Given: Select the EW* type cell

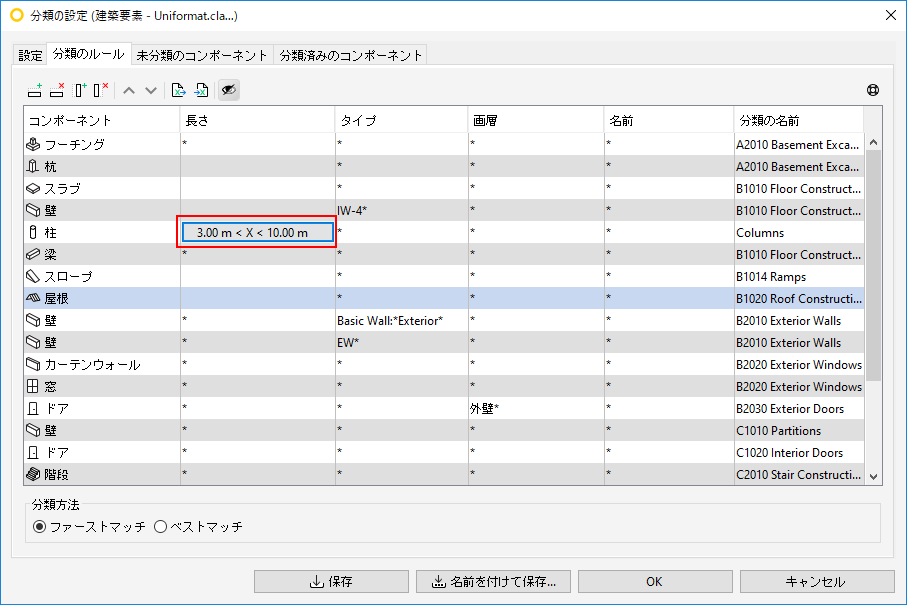Looking at the screenshot, I should (402, 342).
